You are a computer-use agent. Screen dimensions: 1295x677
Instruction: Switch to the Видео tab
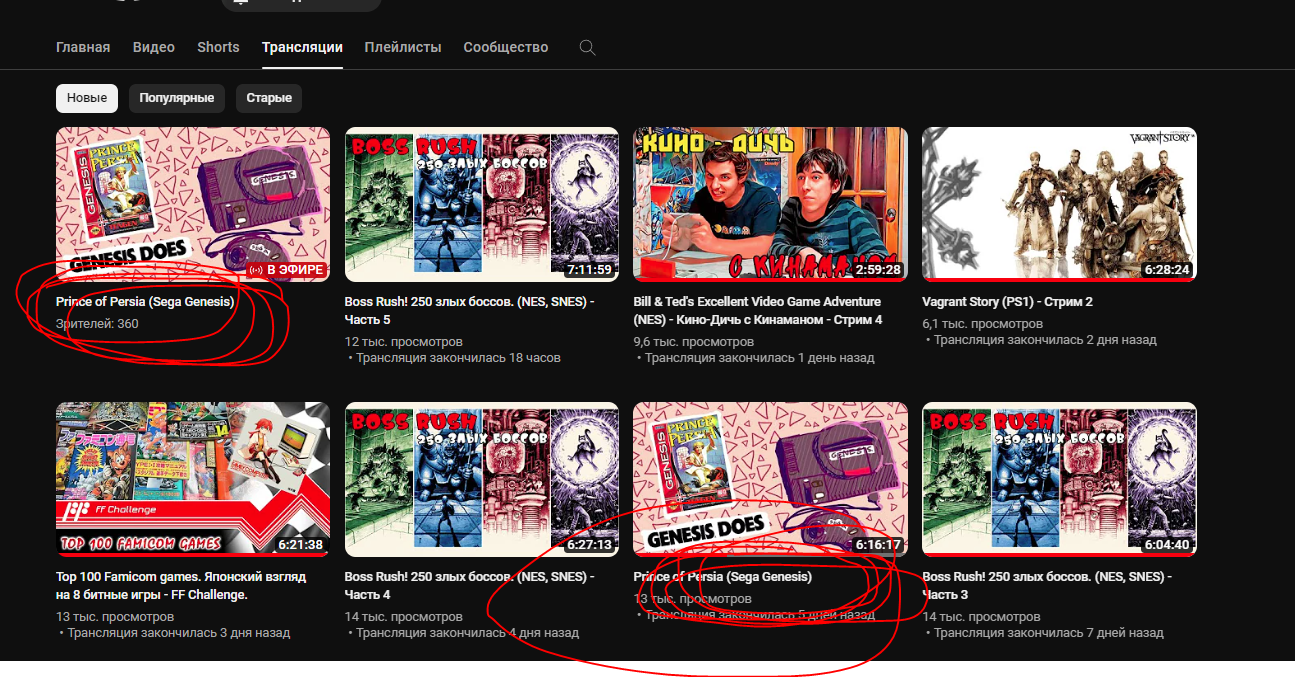pos(154,47)
